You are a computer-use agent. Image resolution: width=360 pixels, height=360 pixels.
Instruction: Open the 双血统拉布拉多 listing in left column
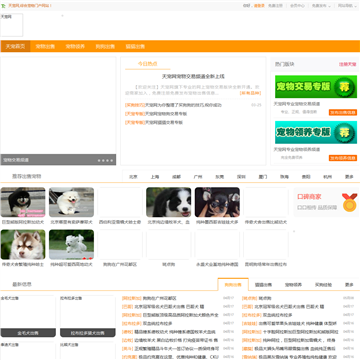(158, 323)
